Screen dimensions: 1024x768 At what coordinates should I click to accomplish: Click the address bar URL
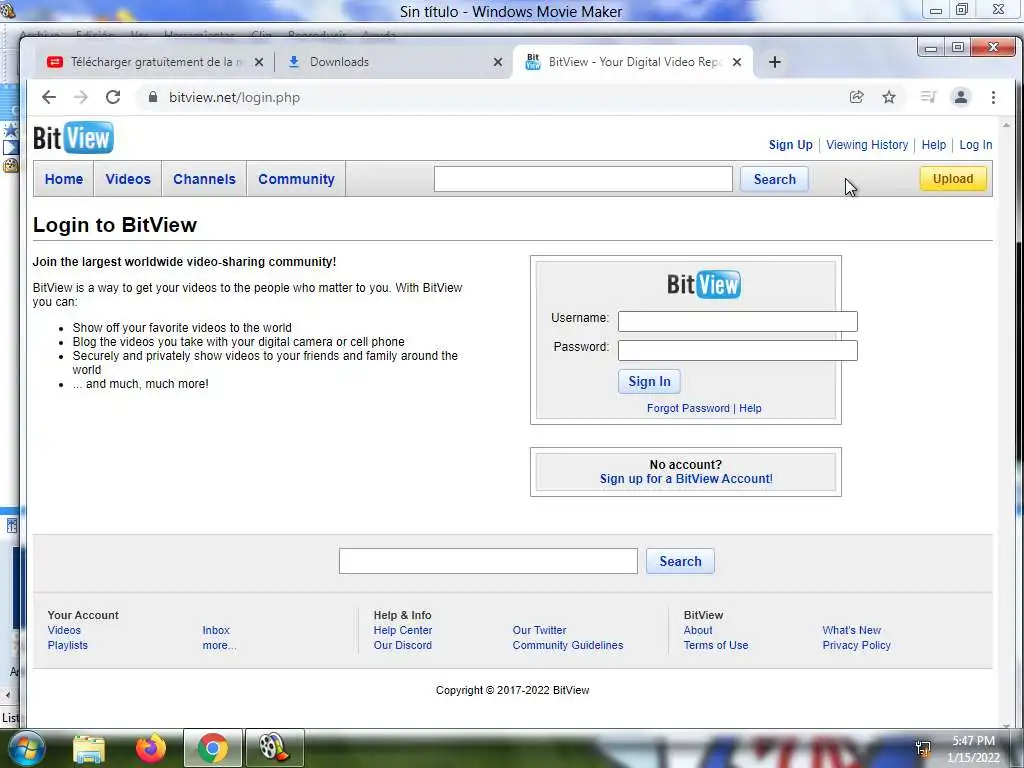click(234, 97)
